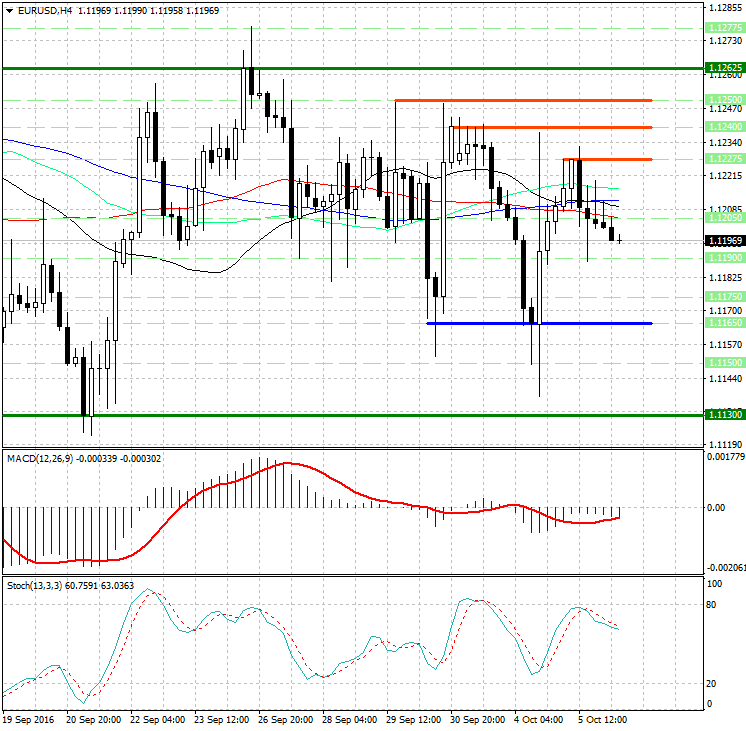Image resolution: width=746 pixels, height=731 pixels.
Task: Click the 1.11700 price scale value
Action: 726,311
